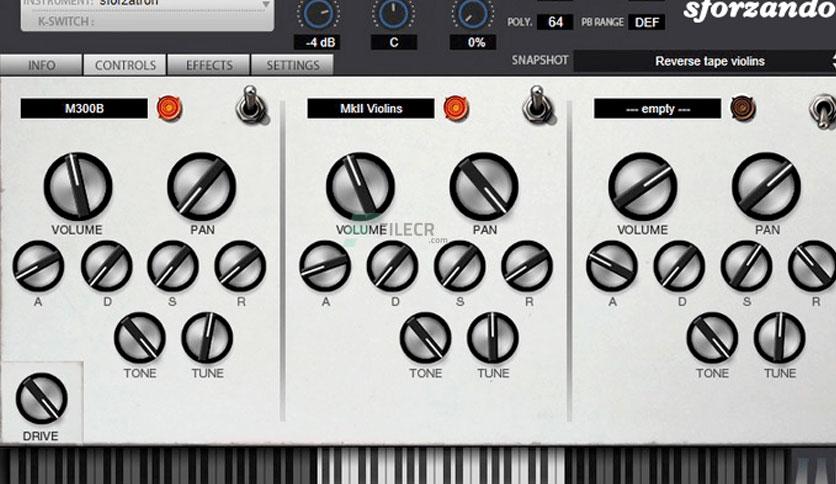The width and height of the screenshot is (836, 484).
Task: Click the MkII Violins decay (D) knob
Action: point(393,266)
